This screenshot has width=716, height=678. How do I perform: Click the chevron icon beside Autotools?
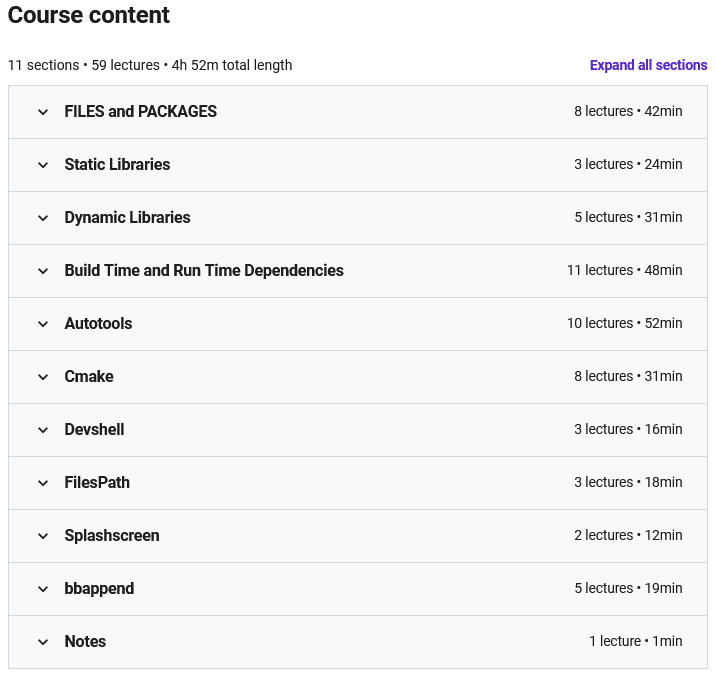(43, 324)
